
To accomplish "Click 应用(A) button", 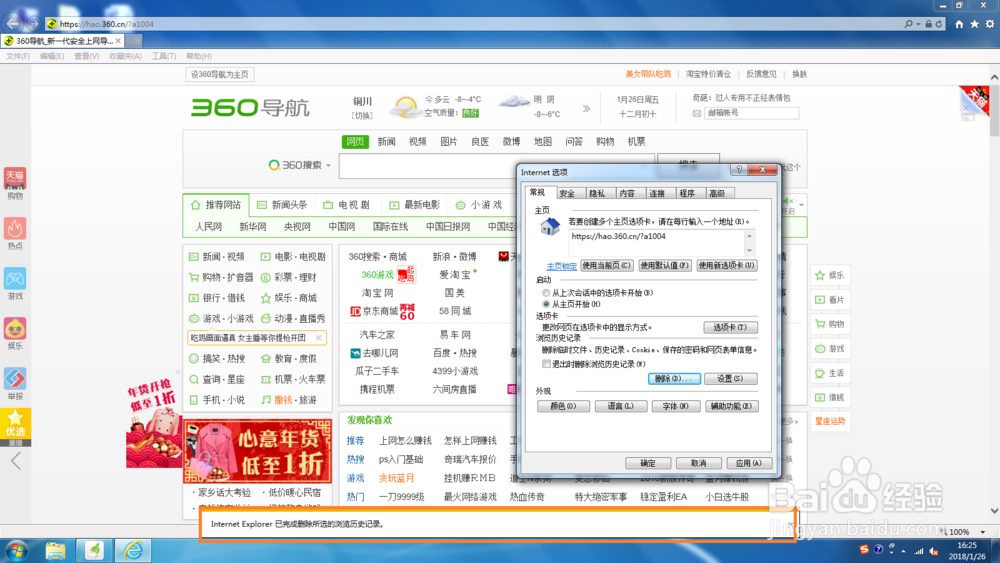I will click(x=749, y=464).
